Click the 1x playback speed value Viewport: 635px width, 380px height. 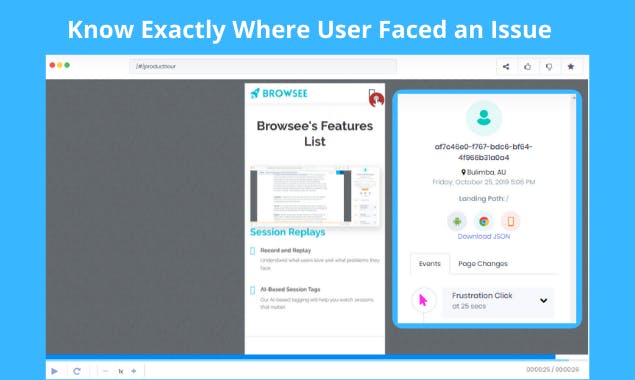click(x=121, y=371)
